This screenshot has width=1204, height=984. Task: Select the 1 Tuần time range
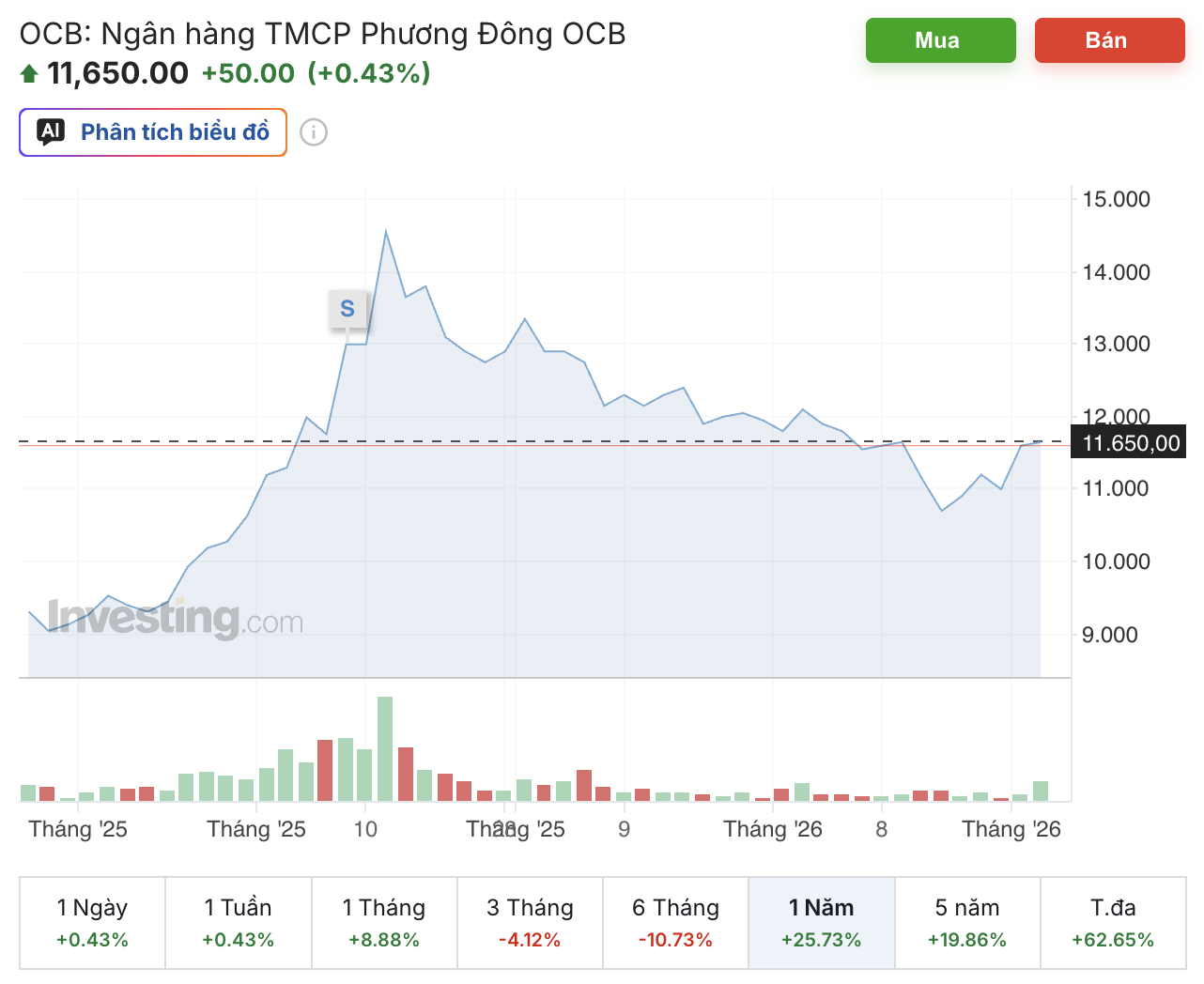239,922
